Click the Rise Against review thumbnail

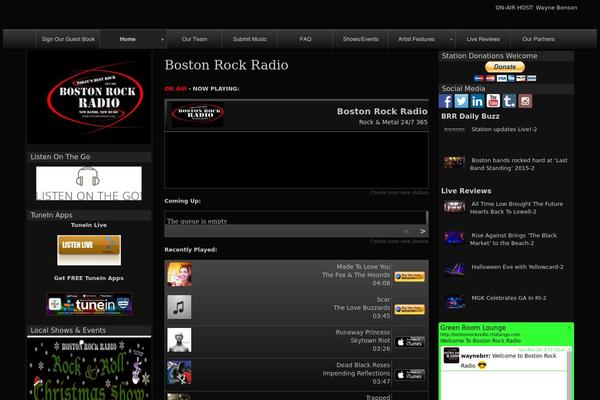454,237
